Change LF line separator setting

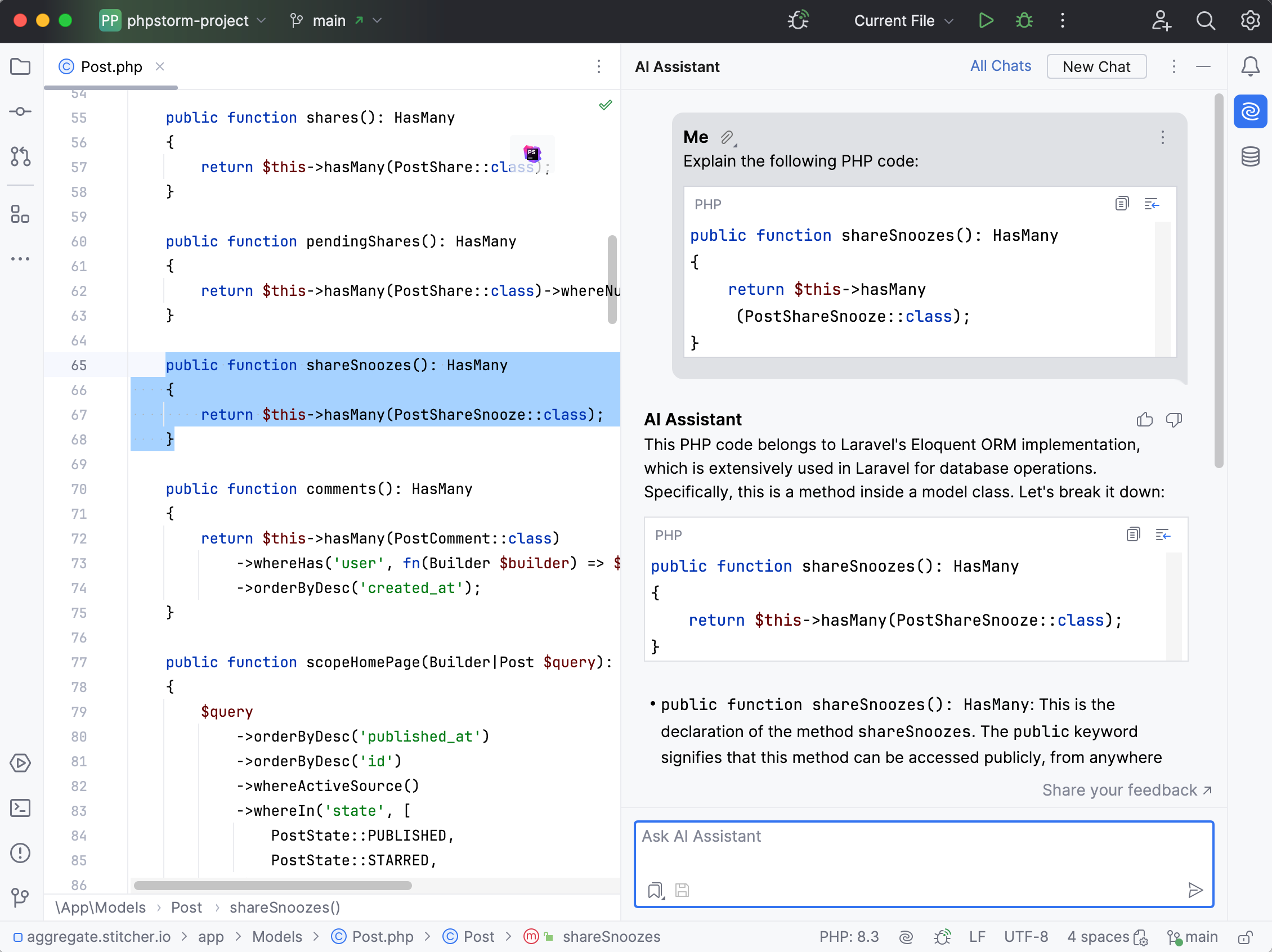click(x=977, y=937)
